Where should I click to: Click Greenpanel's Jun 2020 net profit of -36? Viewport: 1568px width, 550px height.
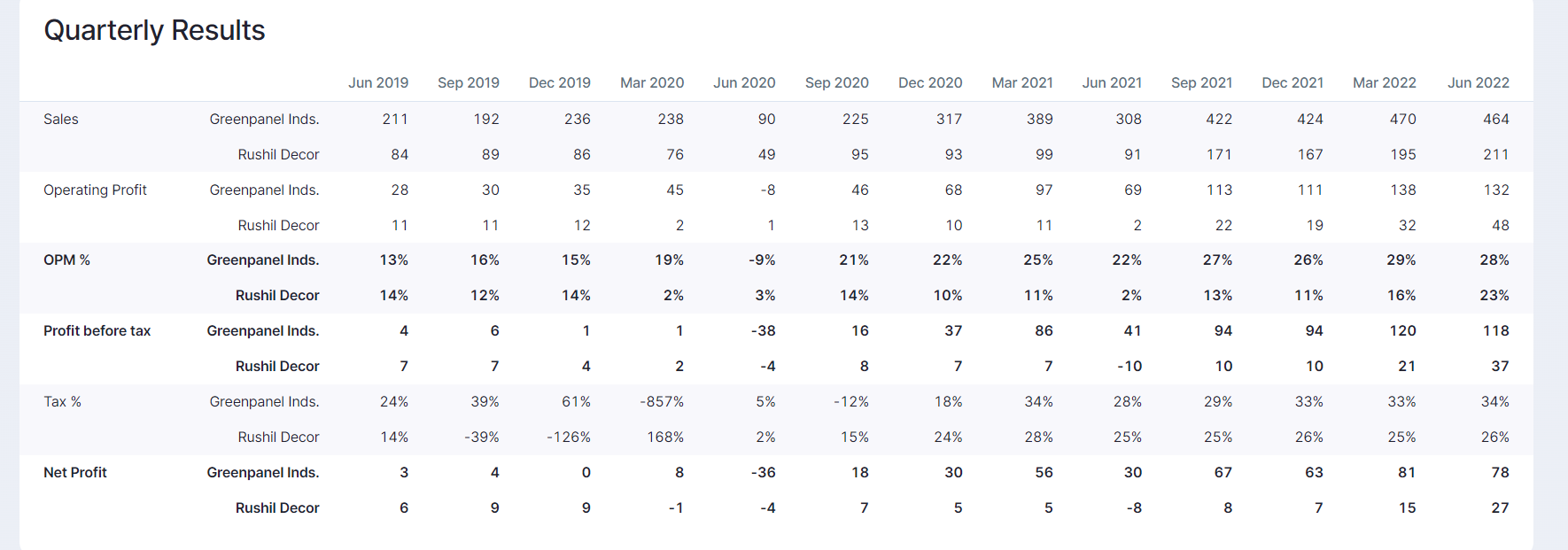pyautogui.click(x=763, y=472)
